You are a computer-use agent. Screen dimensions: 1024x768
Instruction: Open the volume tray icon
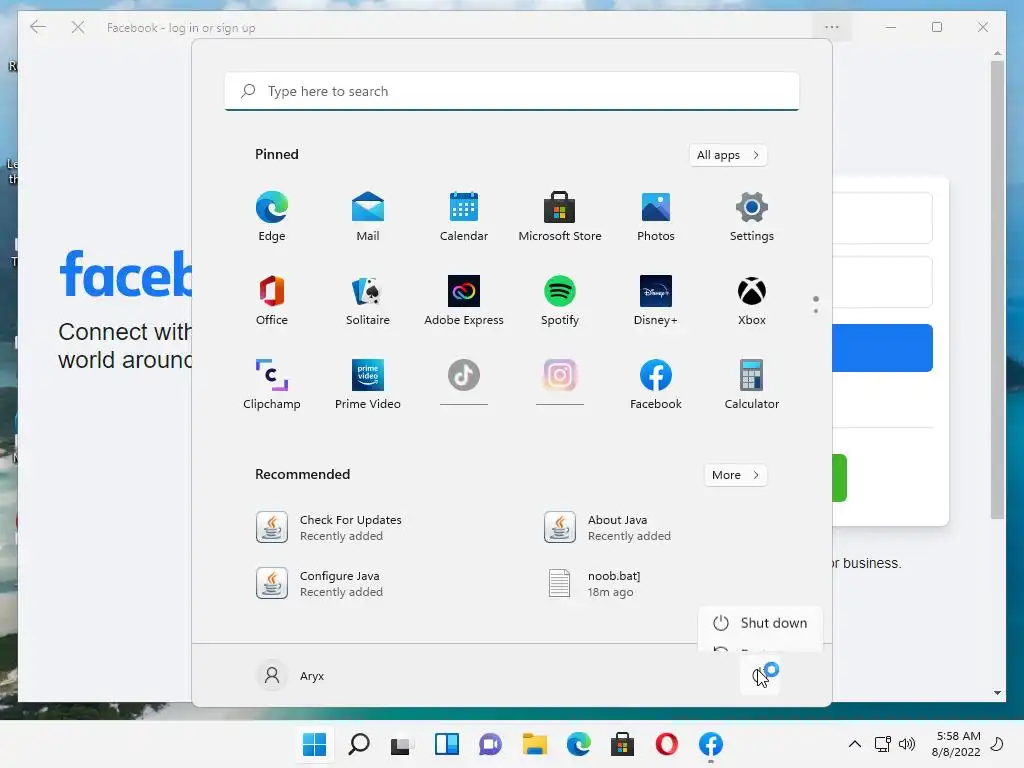coord(907,744)
